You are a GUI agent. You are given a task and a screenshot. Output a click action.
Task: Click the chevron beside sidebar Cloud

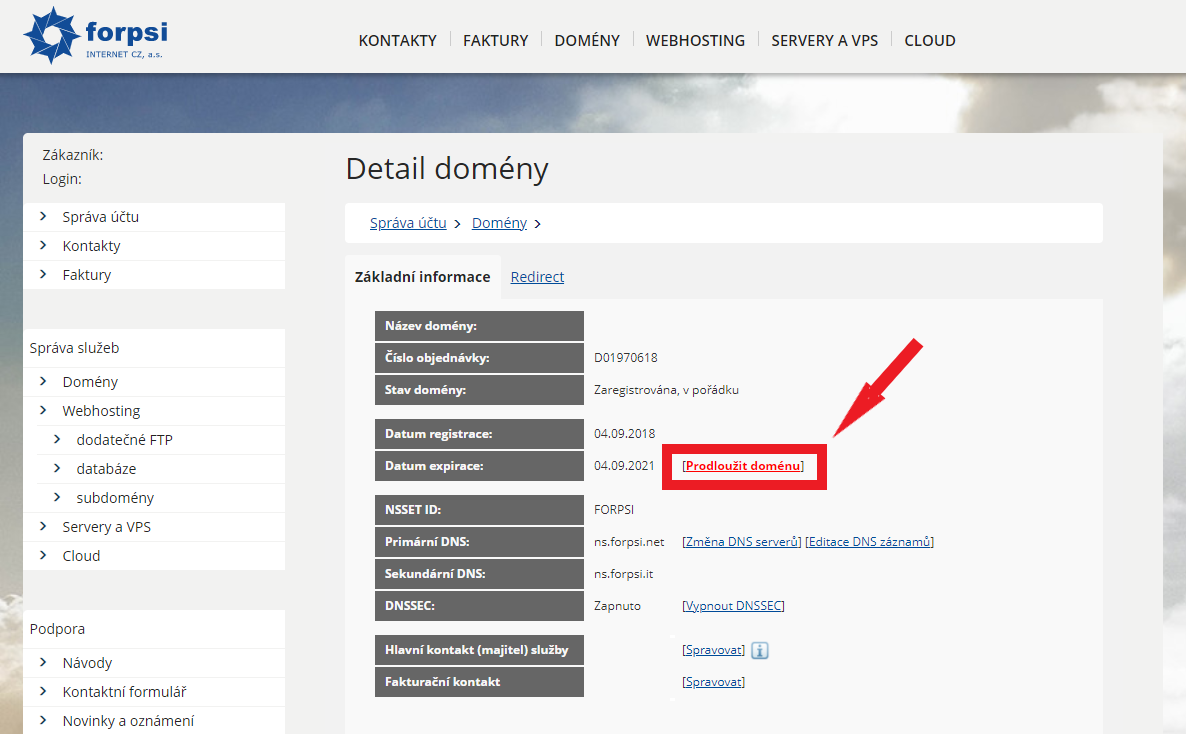pyautogui.click(x=43, y=555)
